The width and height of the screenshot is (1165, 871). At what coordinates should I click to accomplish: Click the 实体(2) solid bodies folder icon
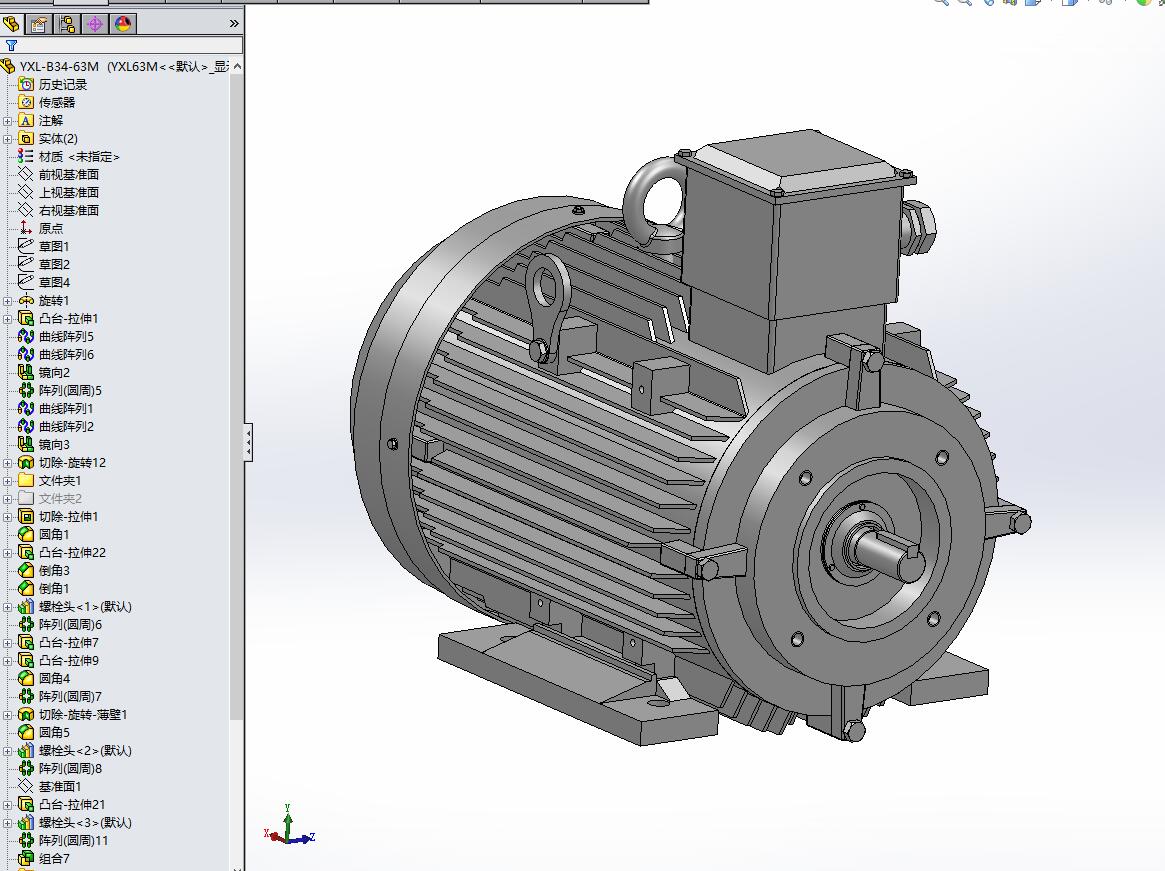(26, 138)
